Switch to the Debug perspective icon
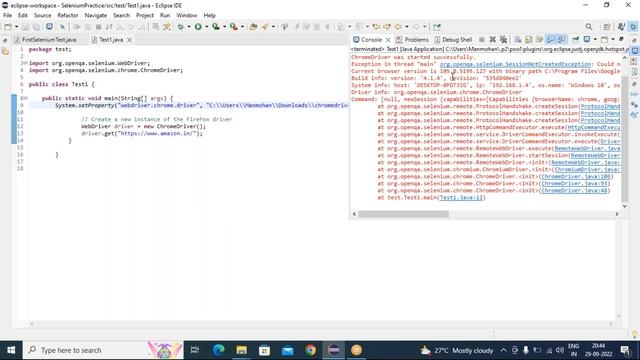This screenshot has width=640, height=360. tap(633, 27)
